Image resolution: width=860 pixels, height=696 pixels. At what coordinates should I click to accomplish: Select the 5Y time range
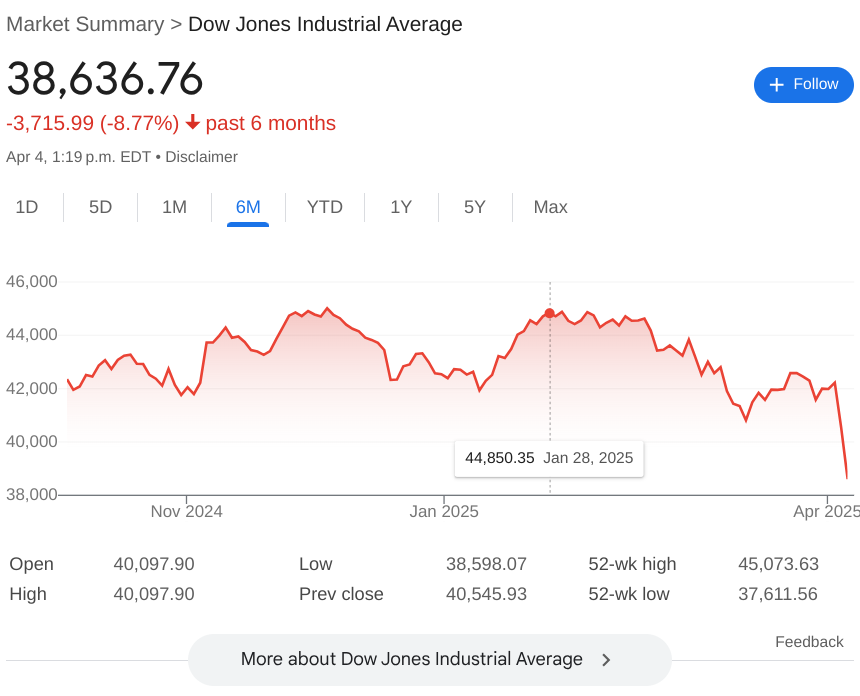click(475, 207)
